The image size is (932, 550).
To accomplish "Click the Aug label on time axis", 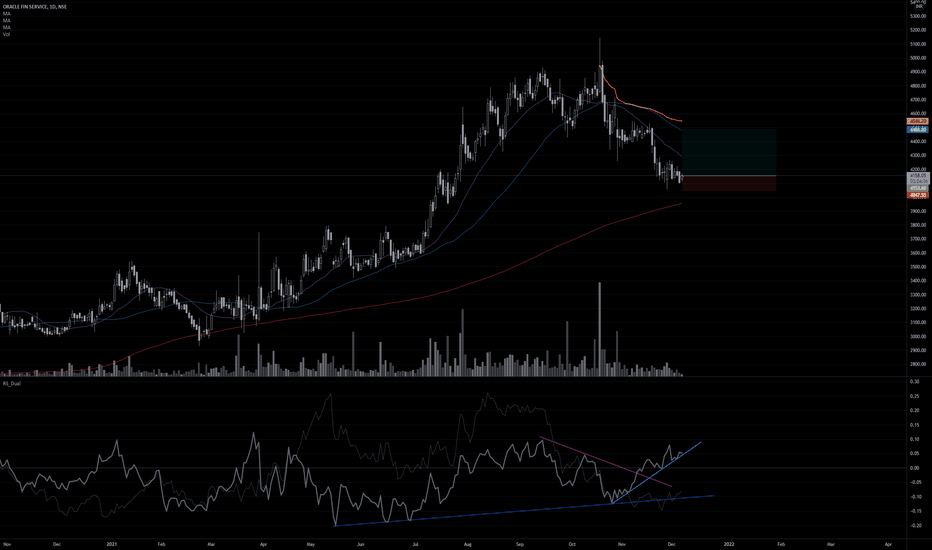I will click(468, 544).
